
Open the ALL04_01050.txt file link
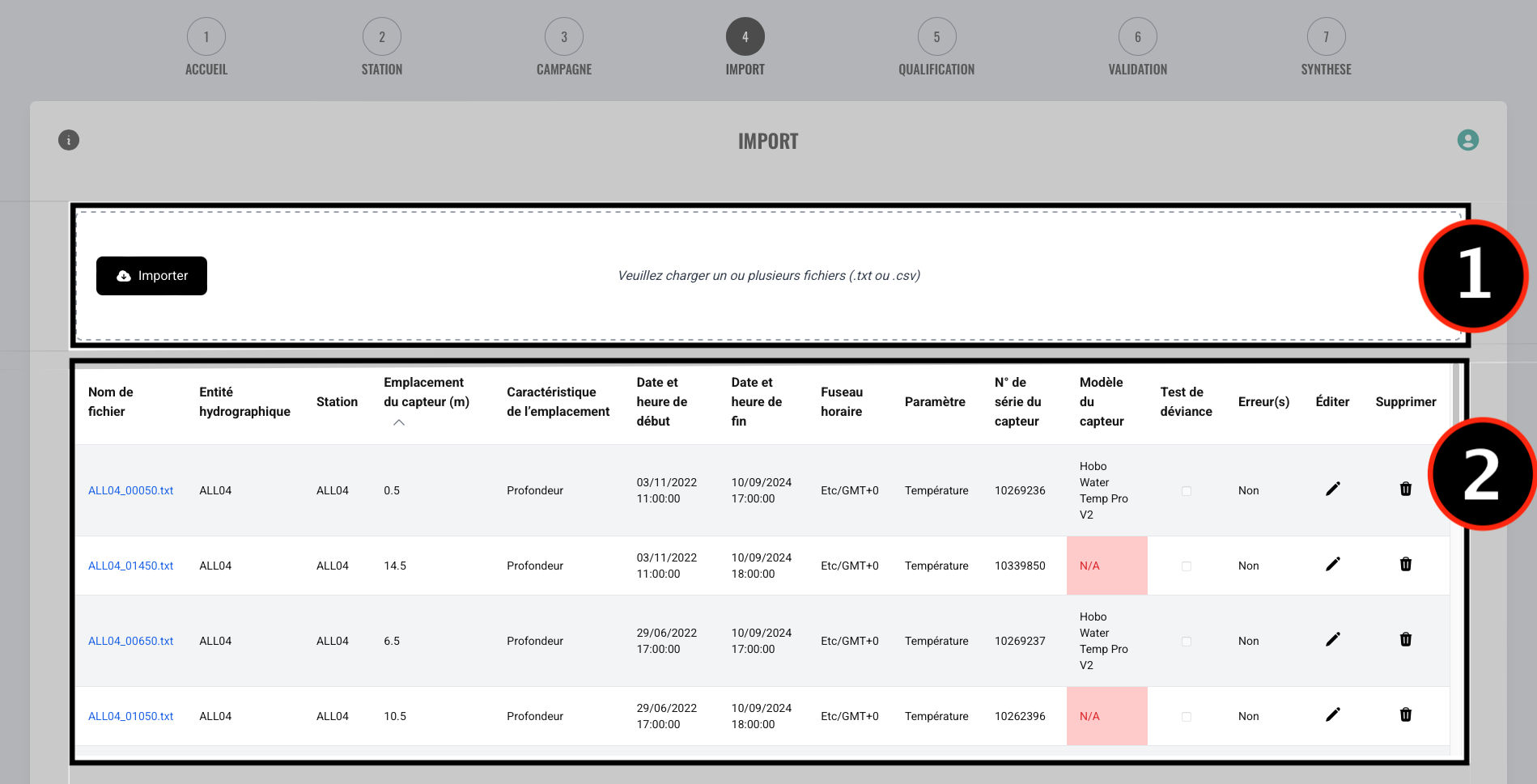tap(131, 716)
